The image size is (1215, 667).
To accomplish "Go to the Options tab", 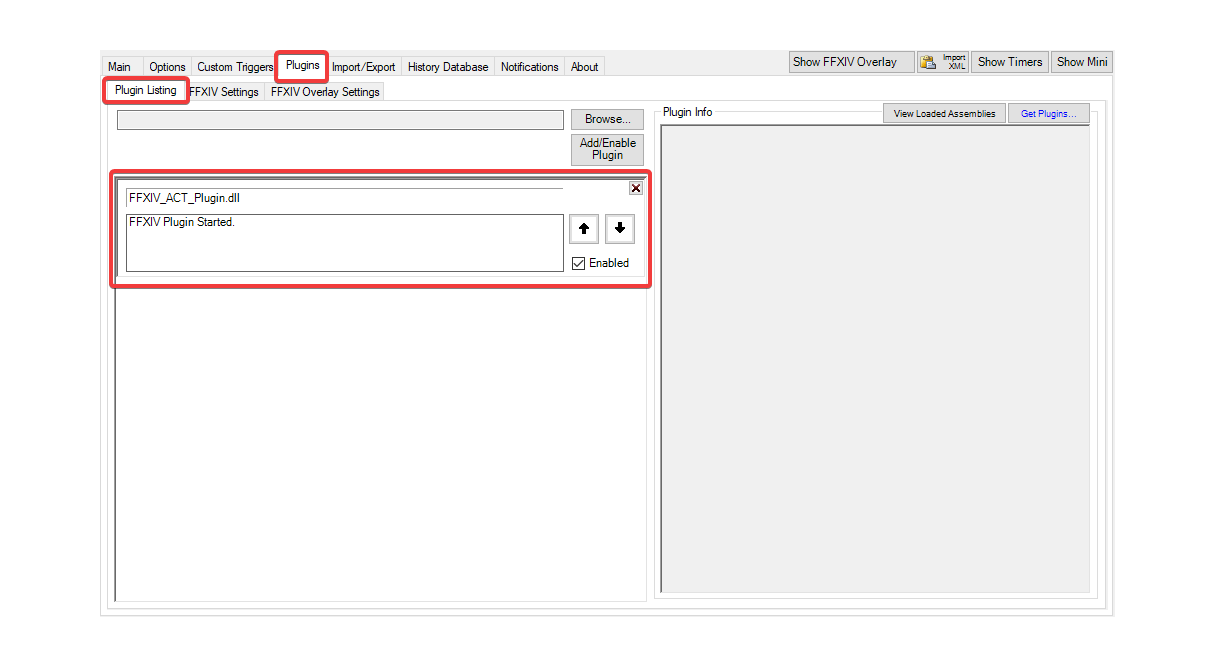I will click(166, 66).
